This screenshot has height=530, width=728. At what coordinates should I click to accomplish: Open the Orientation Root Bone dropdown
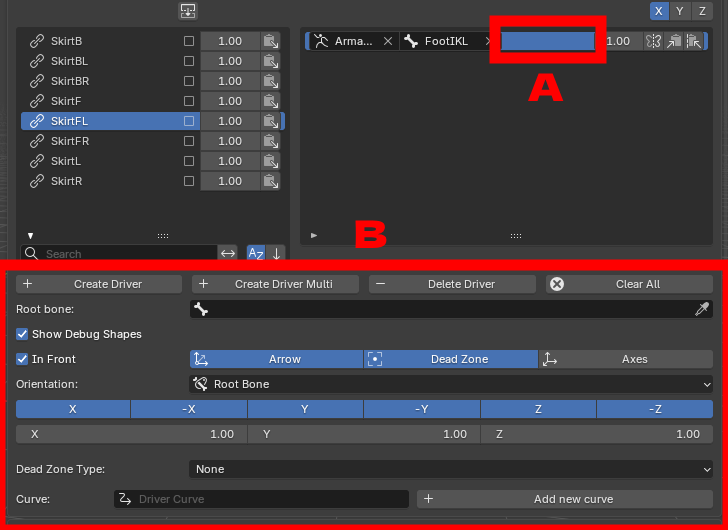pyautogui.click(x=451, y=384)
